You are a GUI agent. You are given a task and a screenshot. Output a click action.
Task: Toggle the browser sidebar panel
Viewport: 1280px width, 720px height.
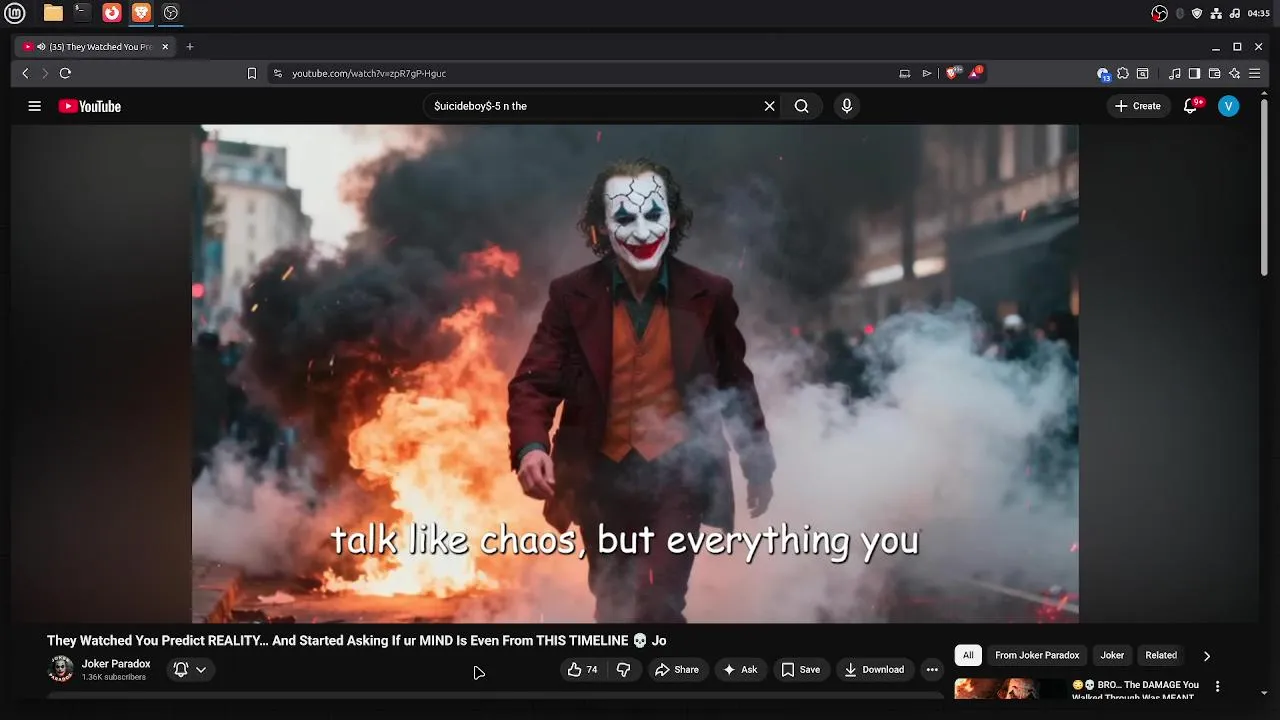[1194, 73]
